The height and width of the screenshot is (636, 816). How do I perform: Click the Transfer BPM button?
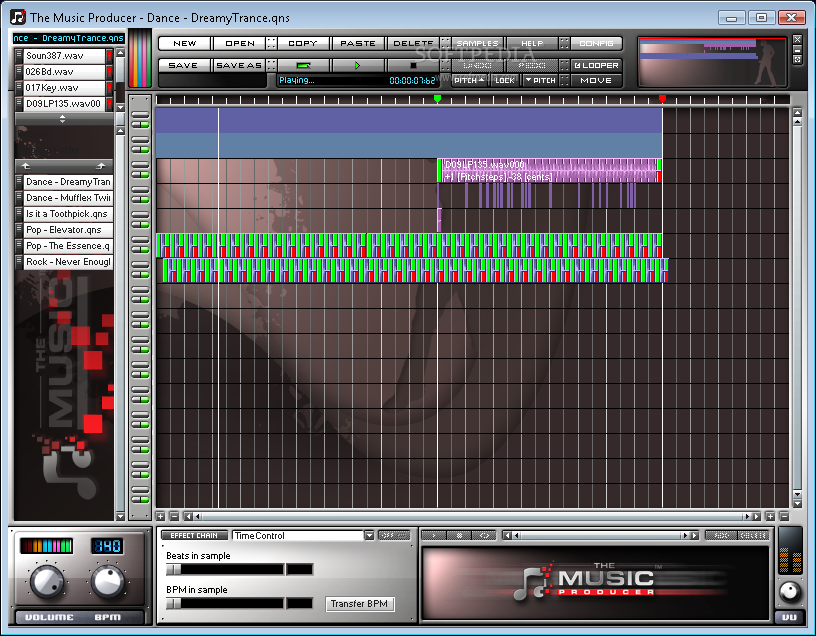coord(359,604)
